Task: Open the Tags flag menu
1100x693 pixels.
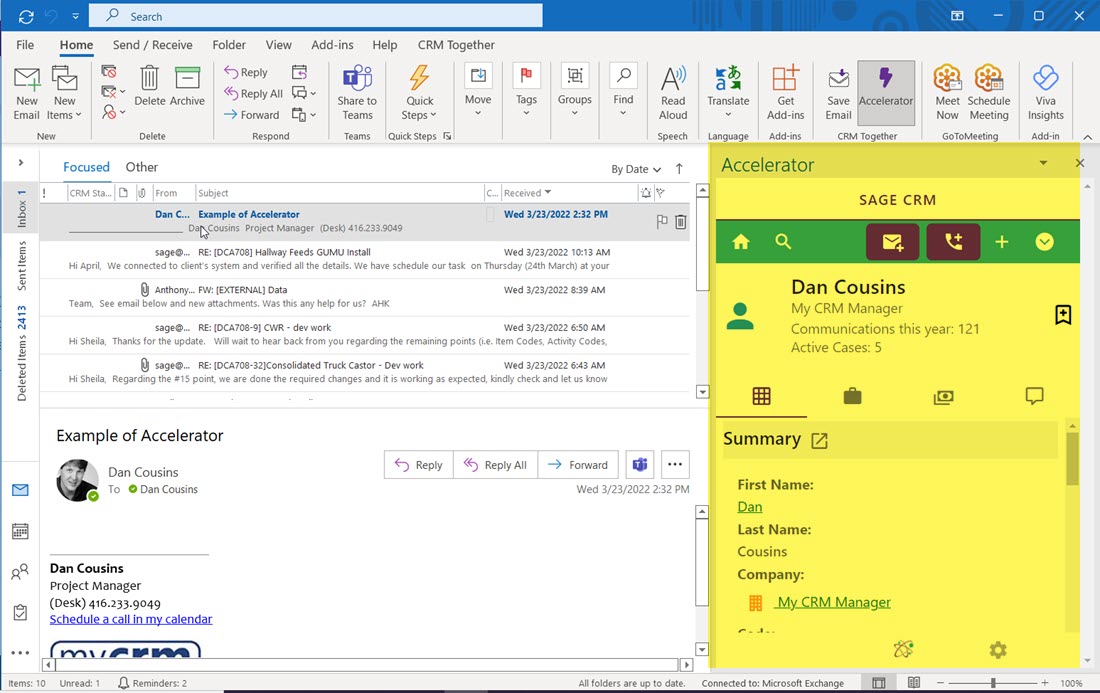Action: [x=526, y=91]
